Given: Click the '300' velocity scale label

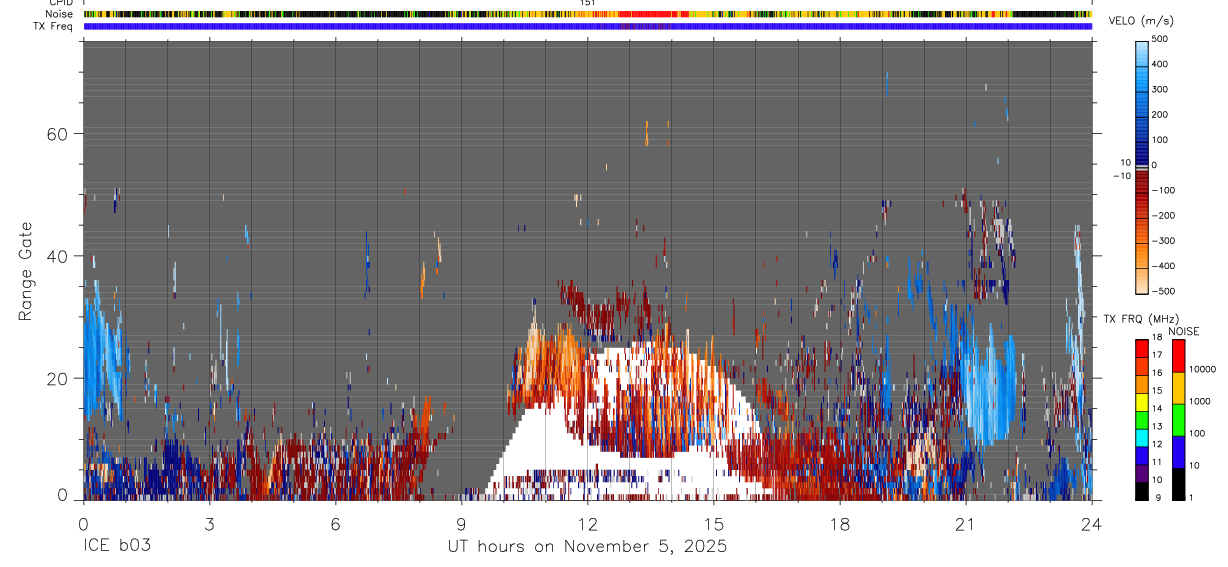Looking at the screenshot, I should [x=1161, y=89].
